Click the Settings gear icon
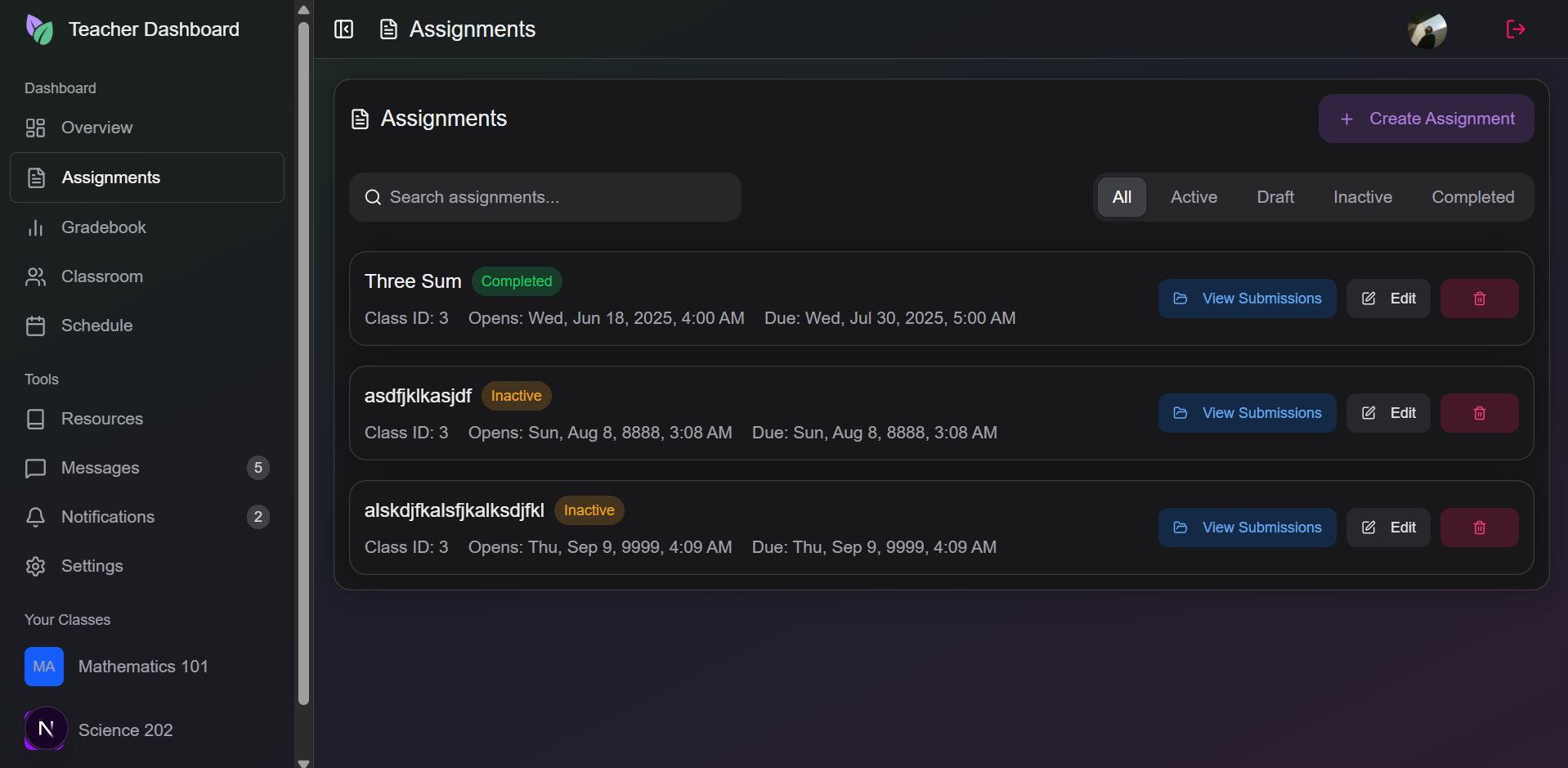 pyautogui.click(x=35, y=566)
